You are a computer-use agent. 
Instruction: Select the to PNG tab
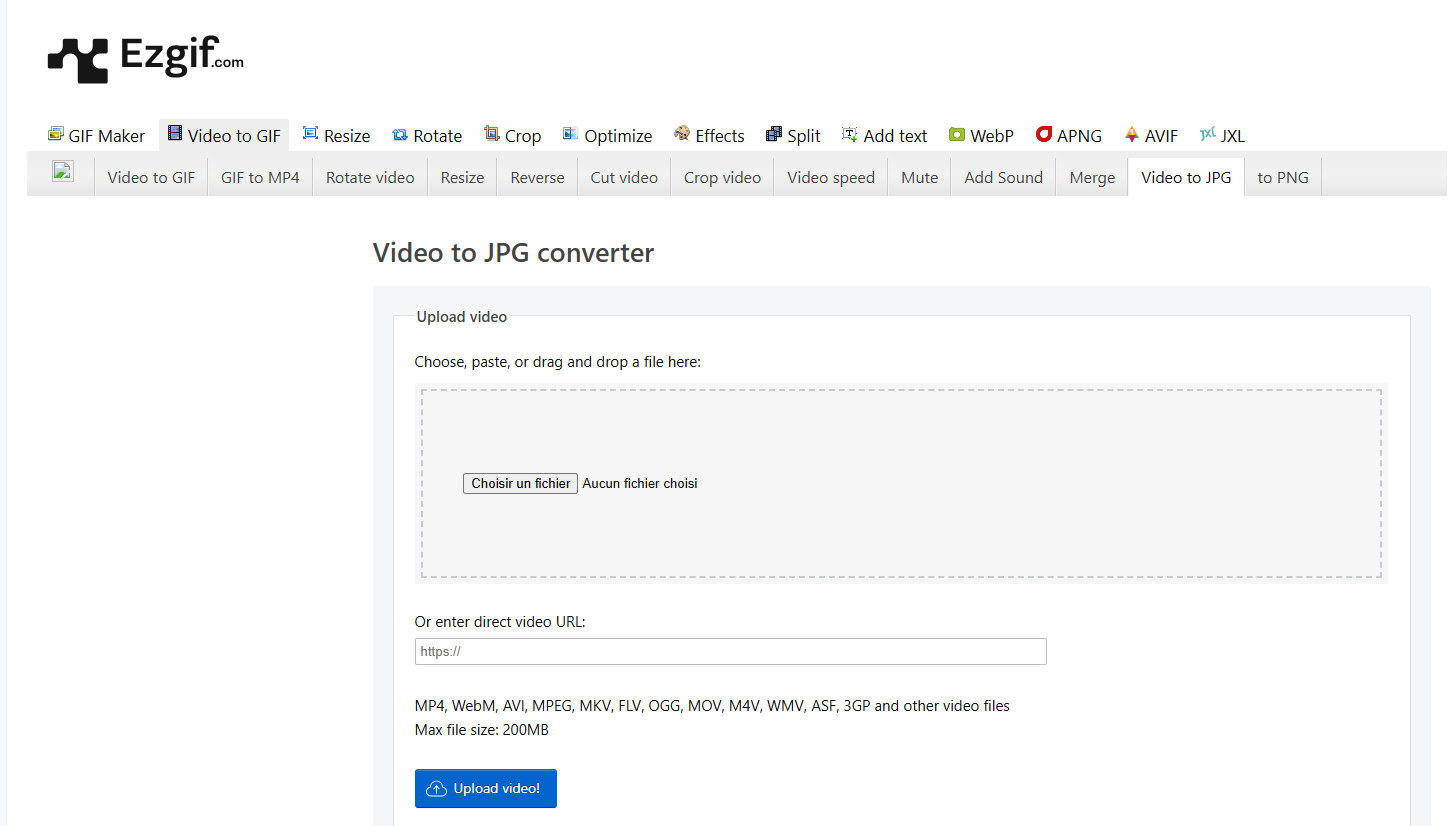coord(1282,178)
